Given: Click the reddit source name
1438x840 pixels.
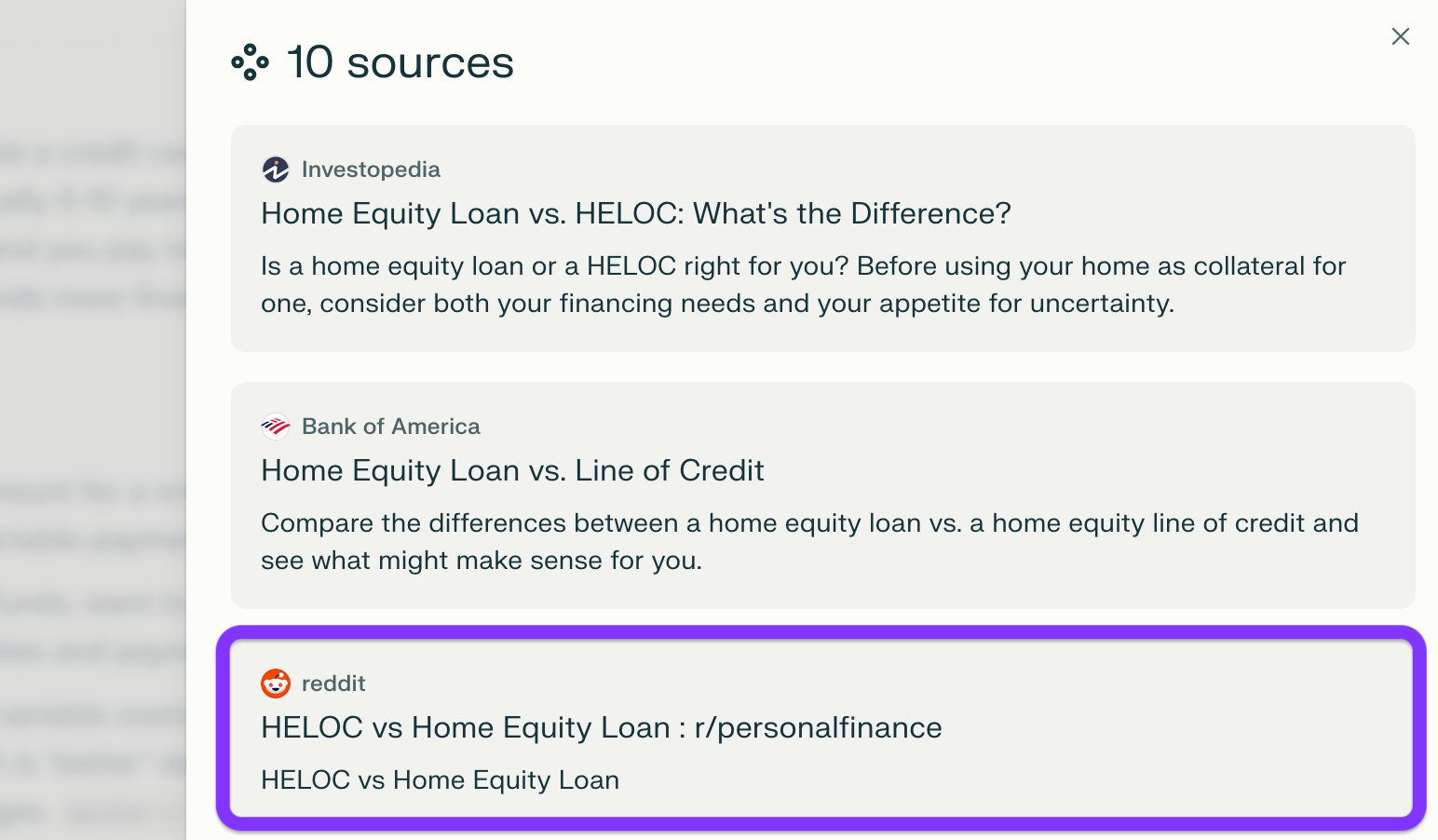Looking at the screenshot, I should click(333, 684).
